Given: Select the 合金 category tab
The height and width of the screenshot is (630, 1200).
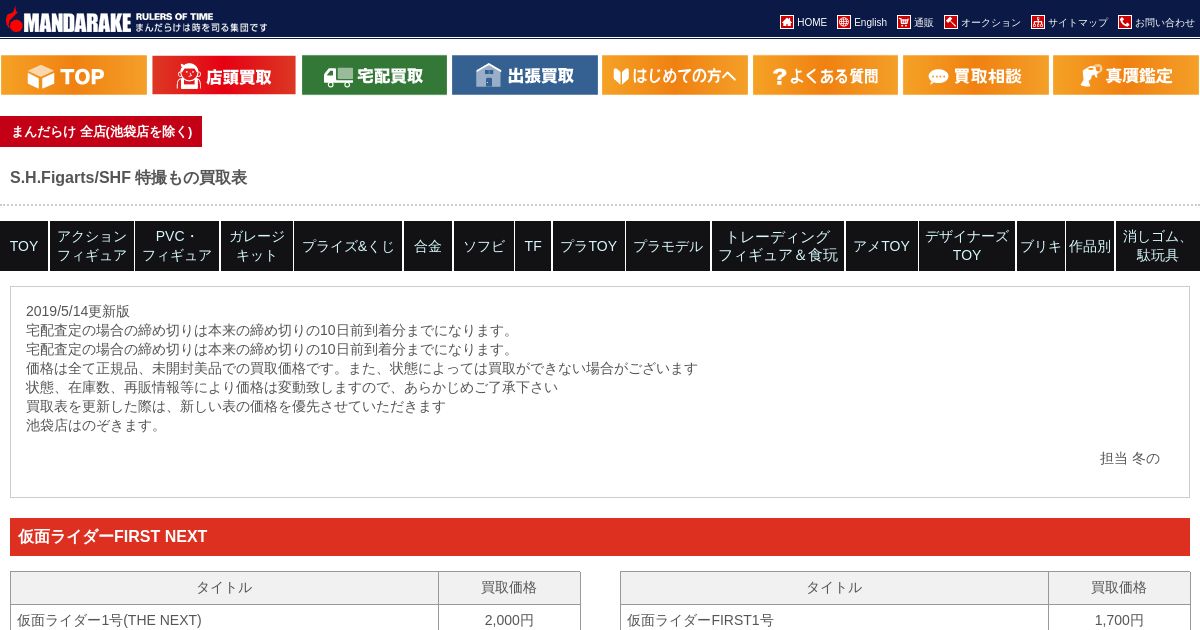Looking at the screenshot, I should coord(428,246).
